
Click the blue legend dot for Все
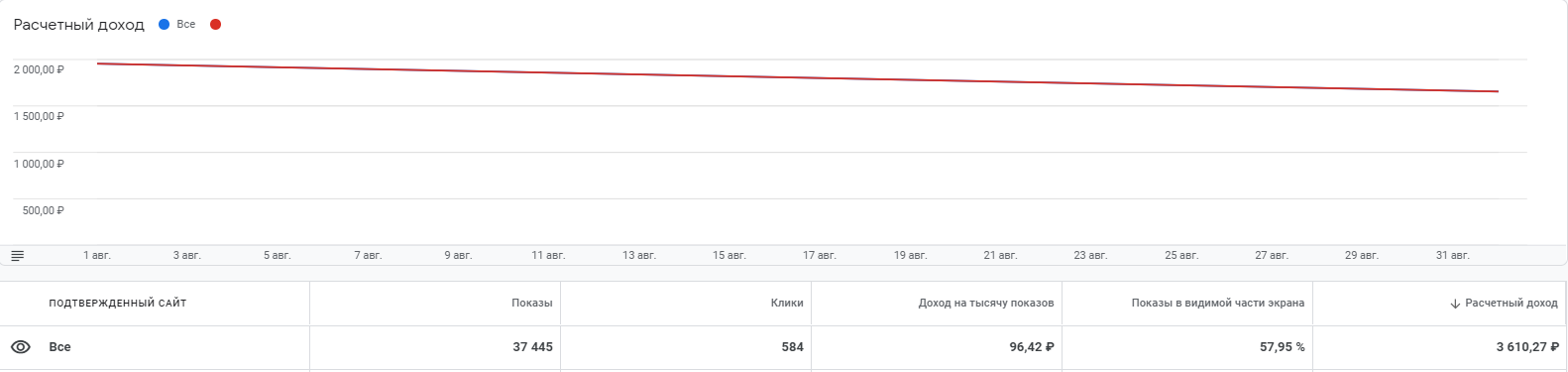click(x=165, y=25)
